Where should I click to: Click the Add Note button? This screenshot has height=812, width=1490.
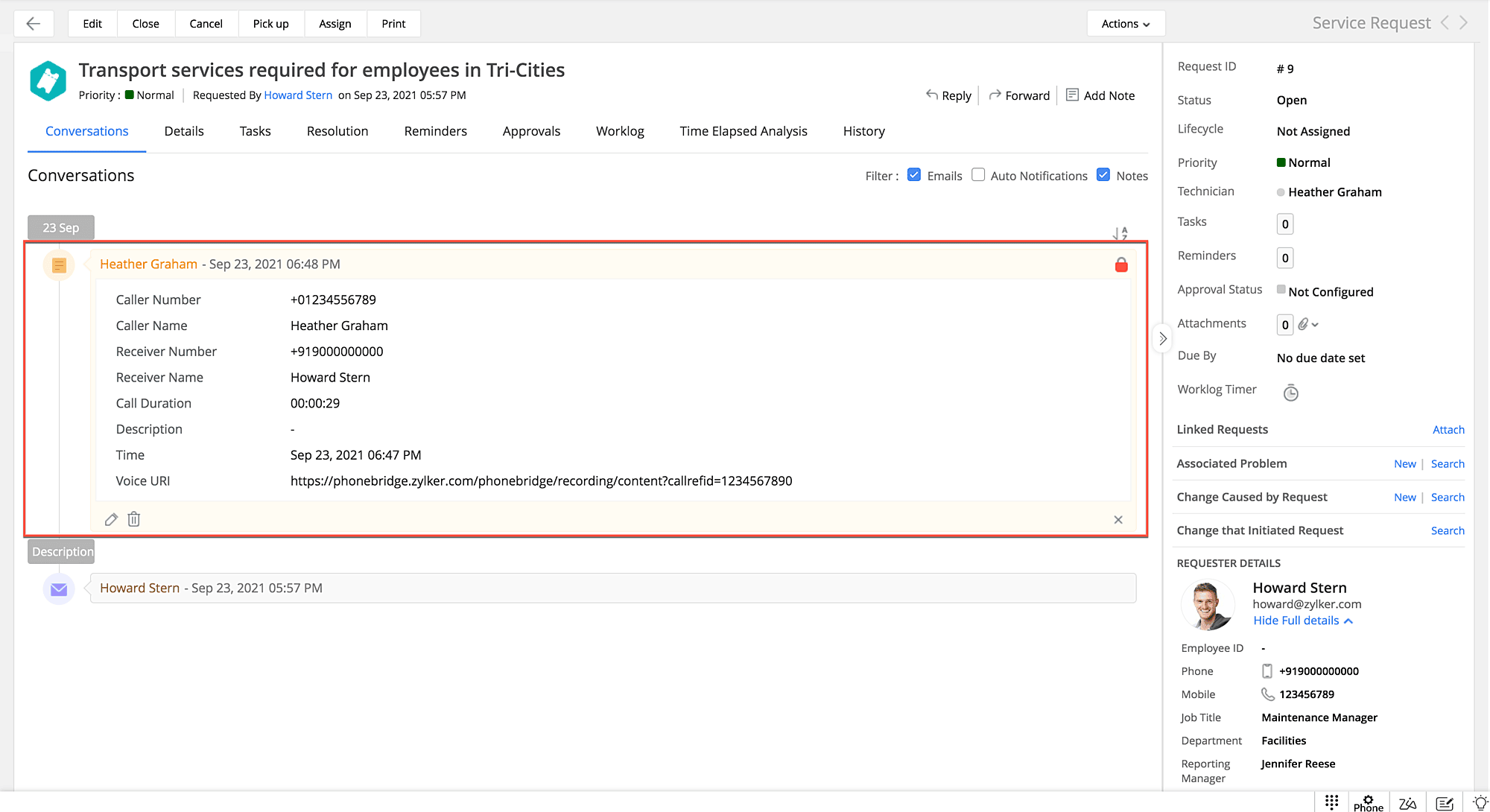pos(1100,95)
